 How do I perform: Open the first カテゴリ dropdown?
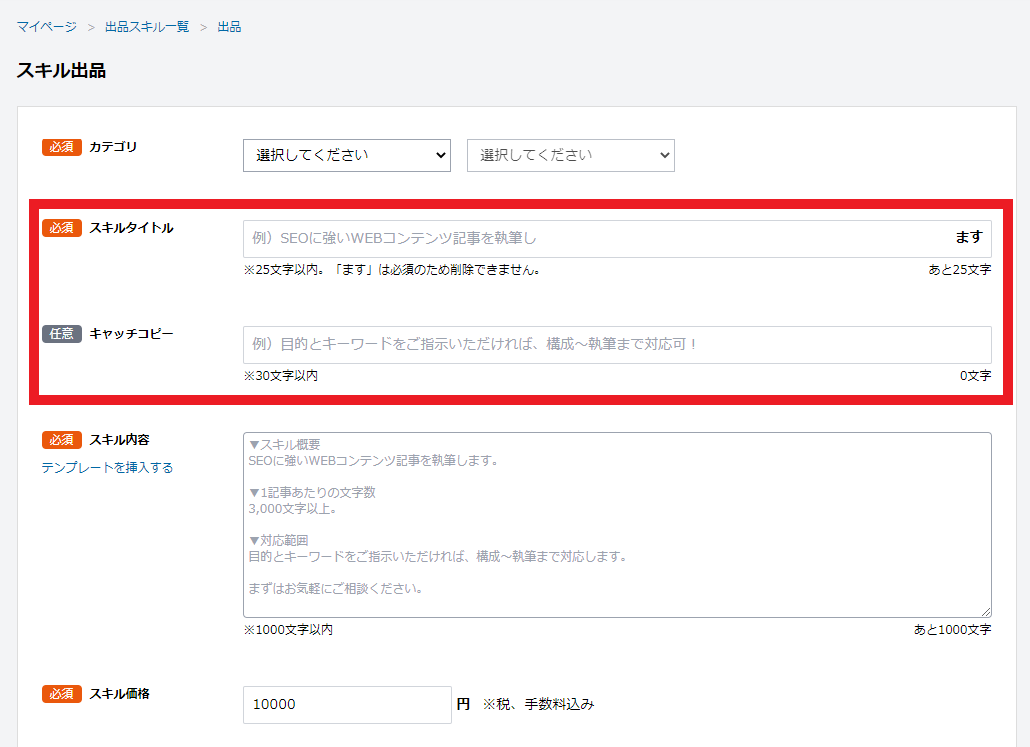tap(346, 155)
